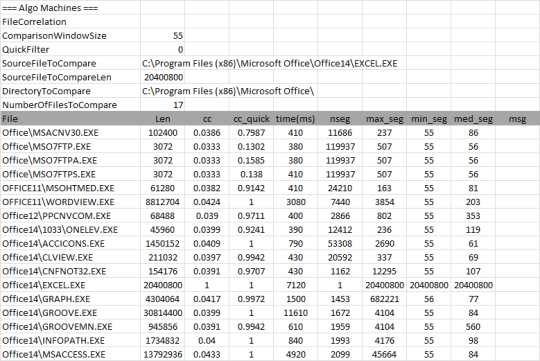Select the max_seg value 682221 for GRAPH.EXE

point(384,299)
